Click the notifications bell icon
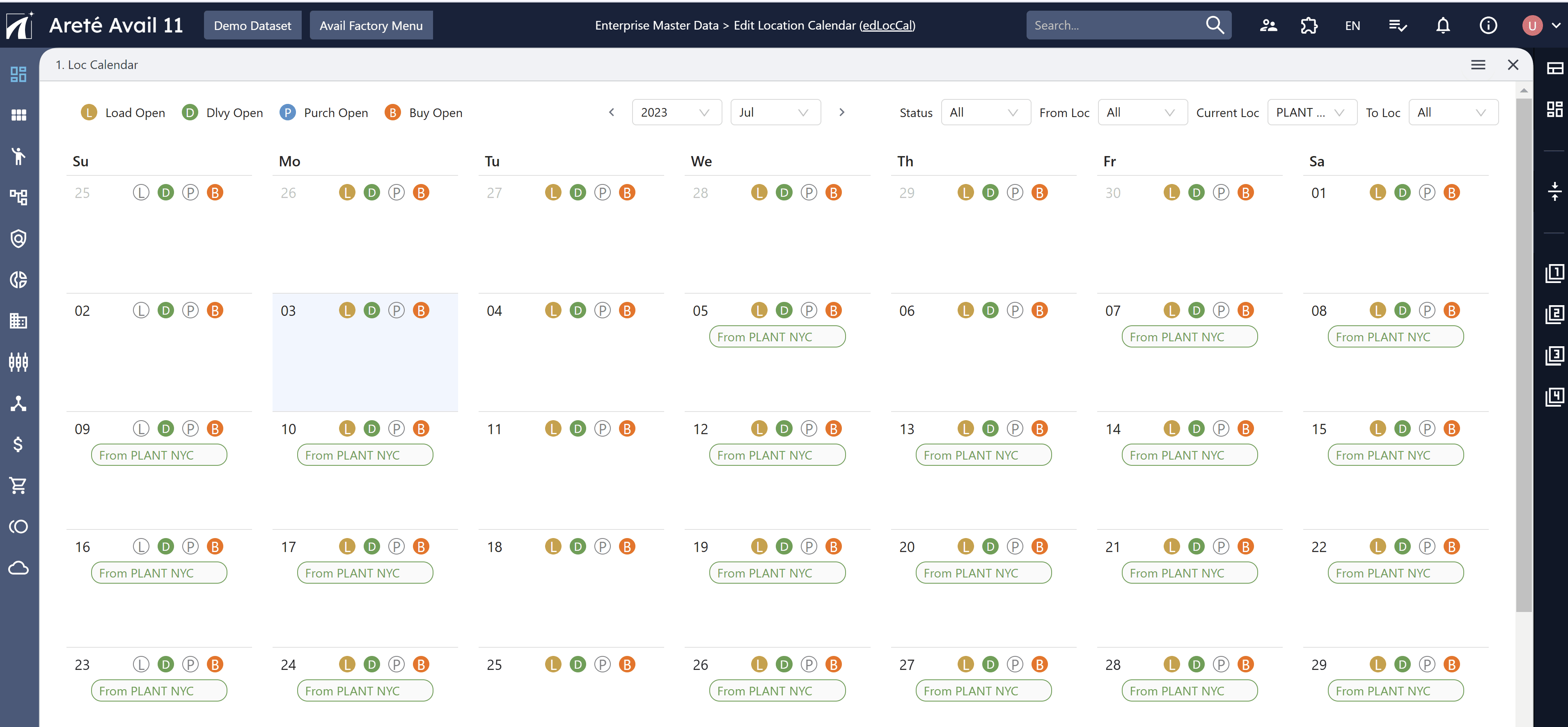 (x=1443, y=25)
